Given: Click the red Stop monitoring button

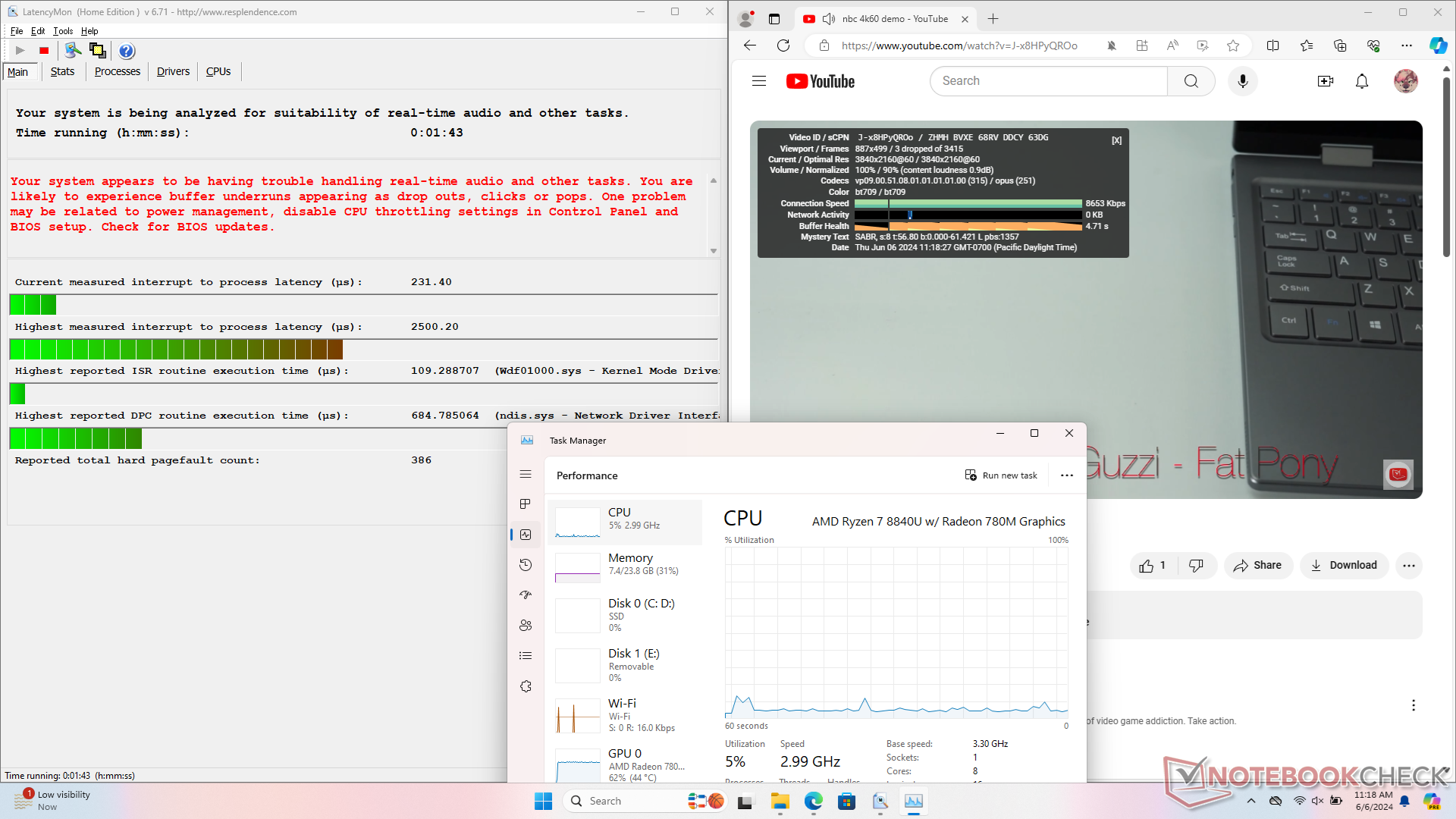Looking at the screenshot, I should [x=44, y=51].
